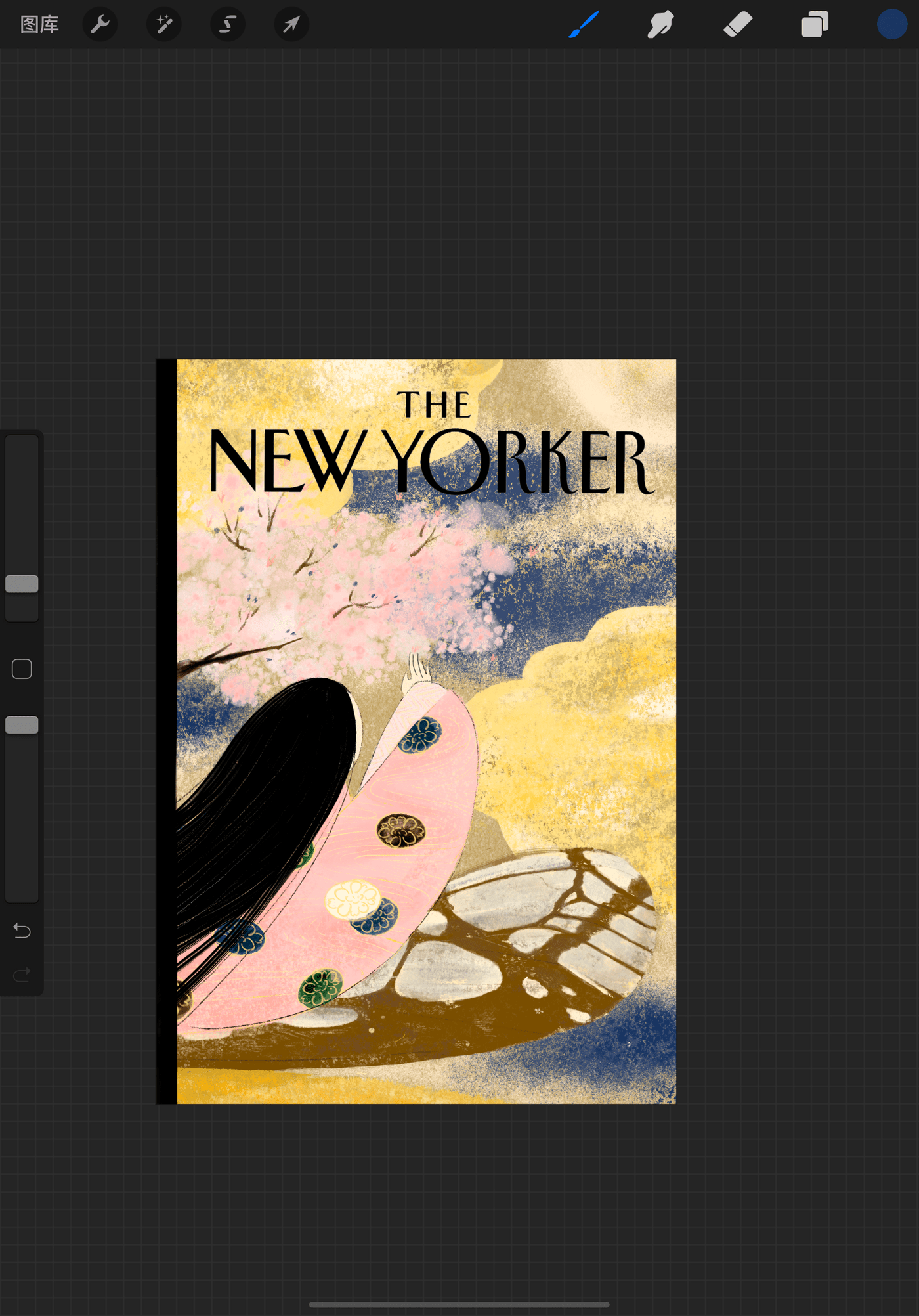The image size is (919, 1316).
Task: Open the Gallery (图库) view
Action: pos(39,24)
